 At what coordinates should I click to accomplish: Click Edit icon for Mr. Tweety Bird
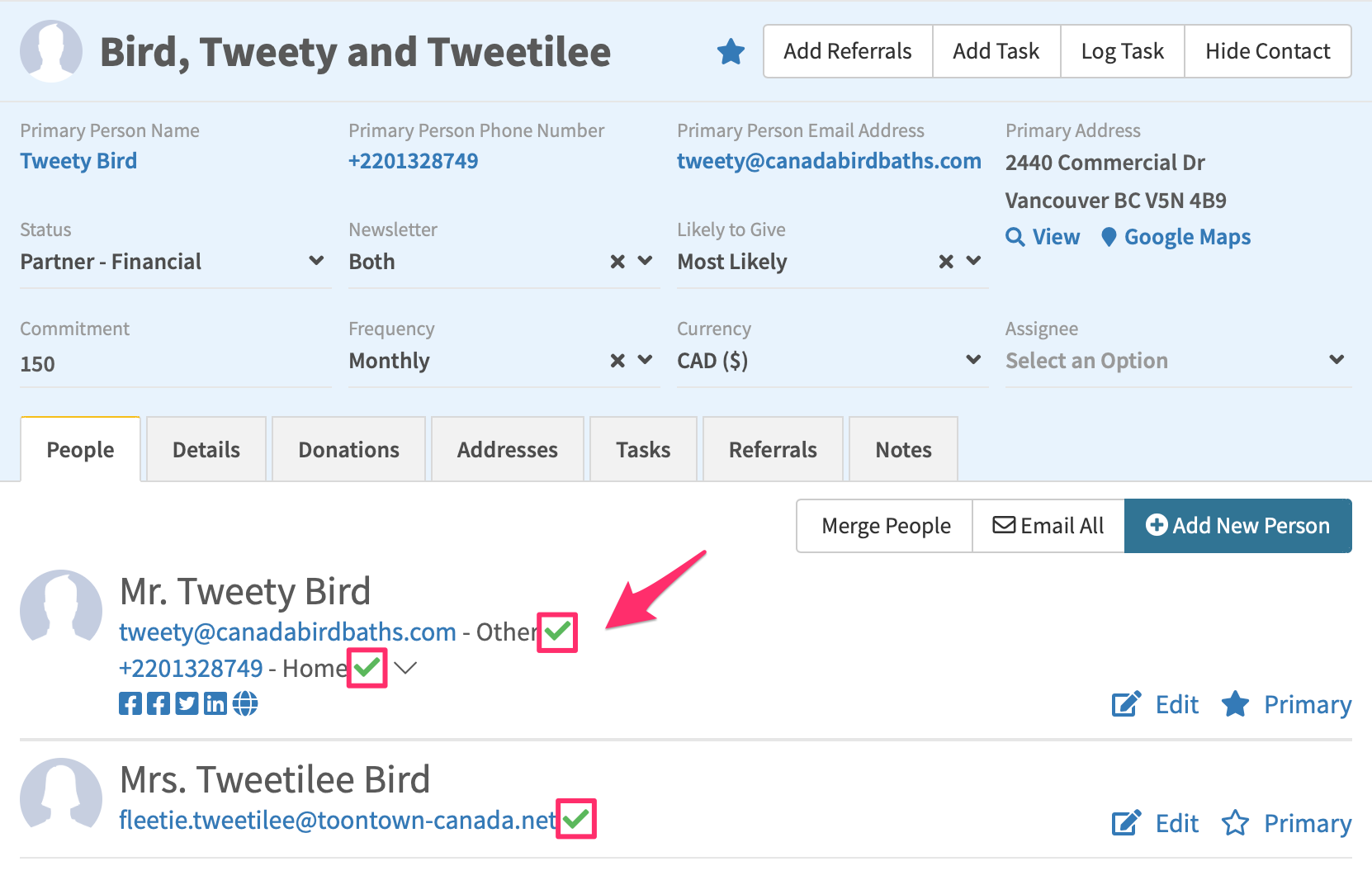(1126, 704)
